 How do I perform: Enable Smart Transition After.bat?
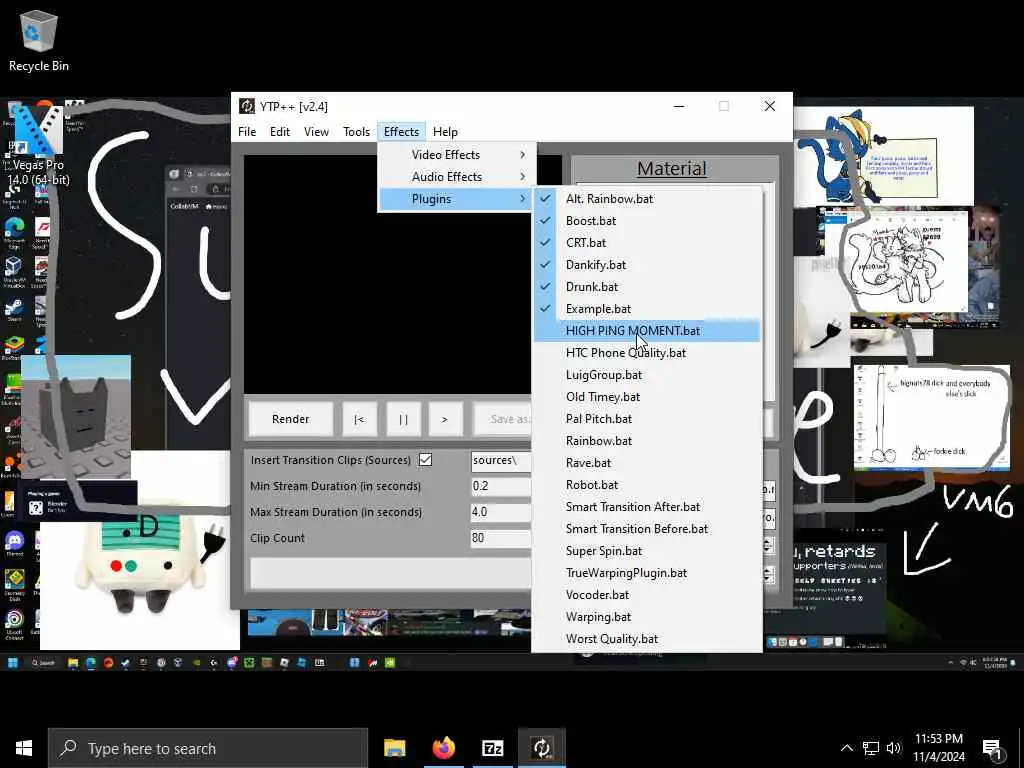click(647, 507)
